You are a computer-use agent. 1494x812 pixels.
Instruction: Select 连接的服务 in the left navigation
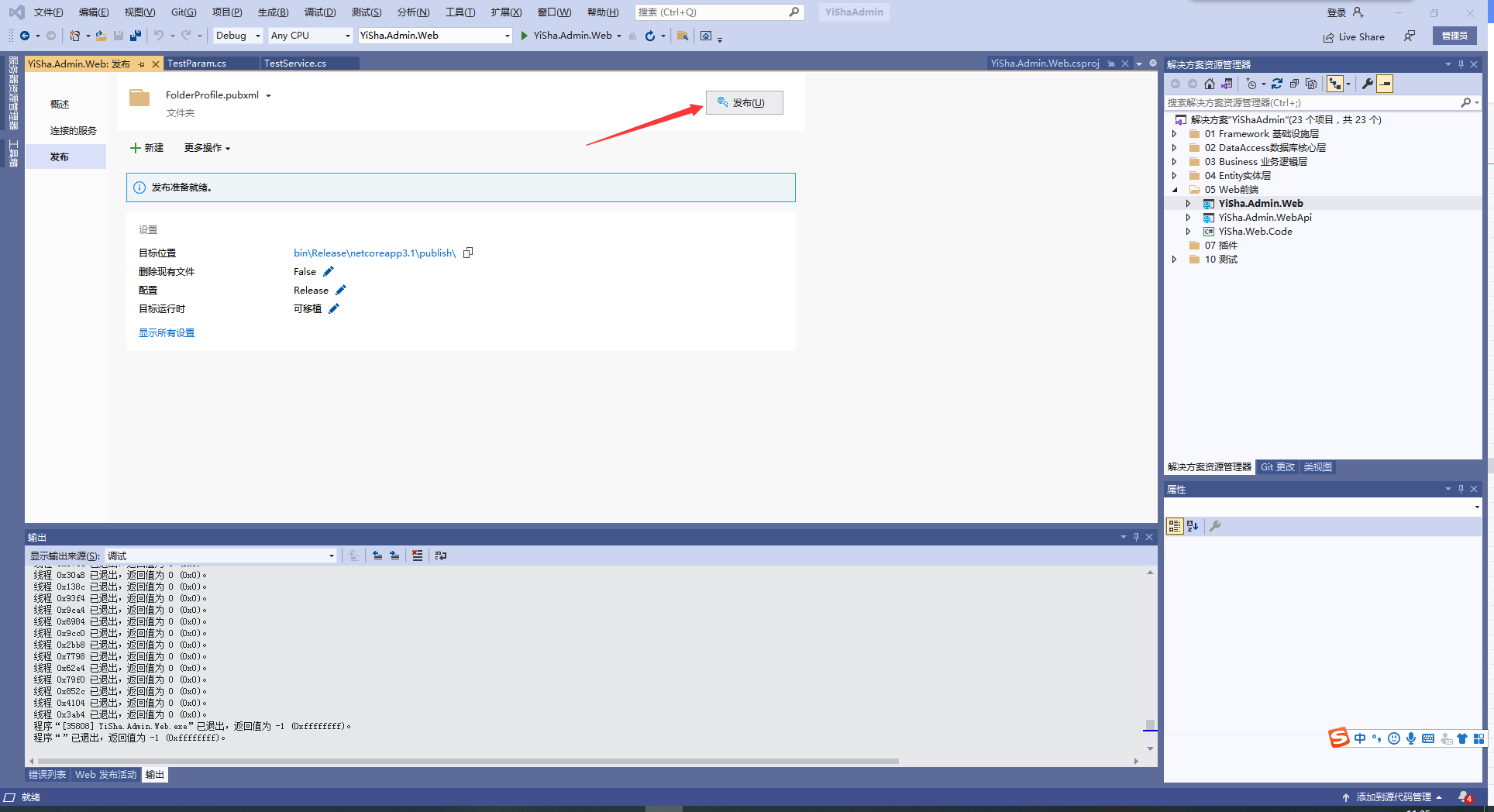(x=74, y=130)
